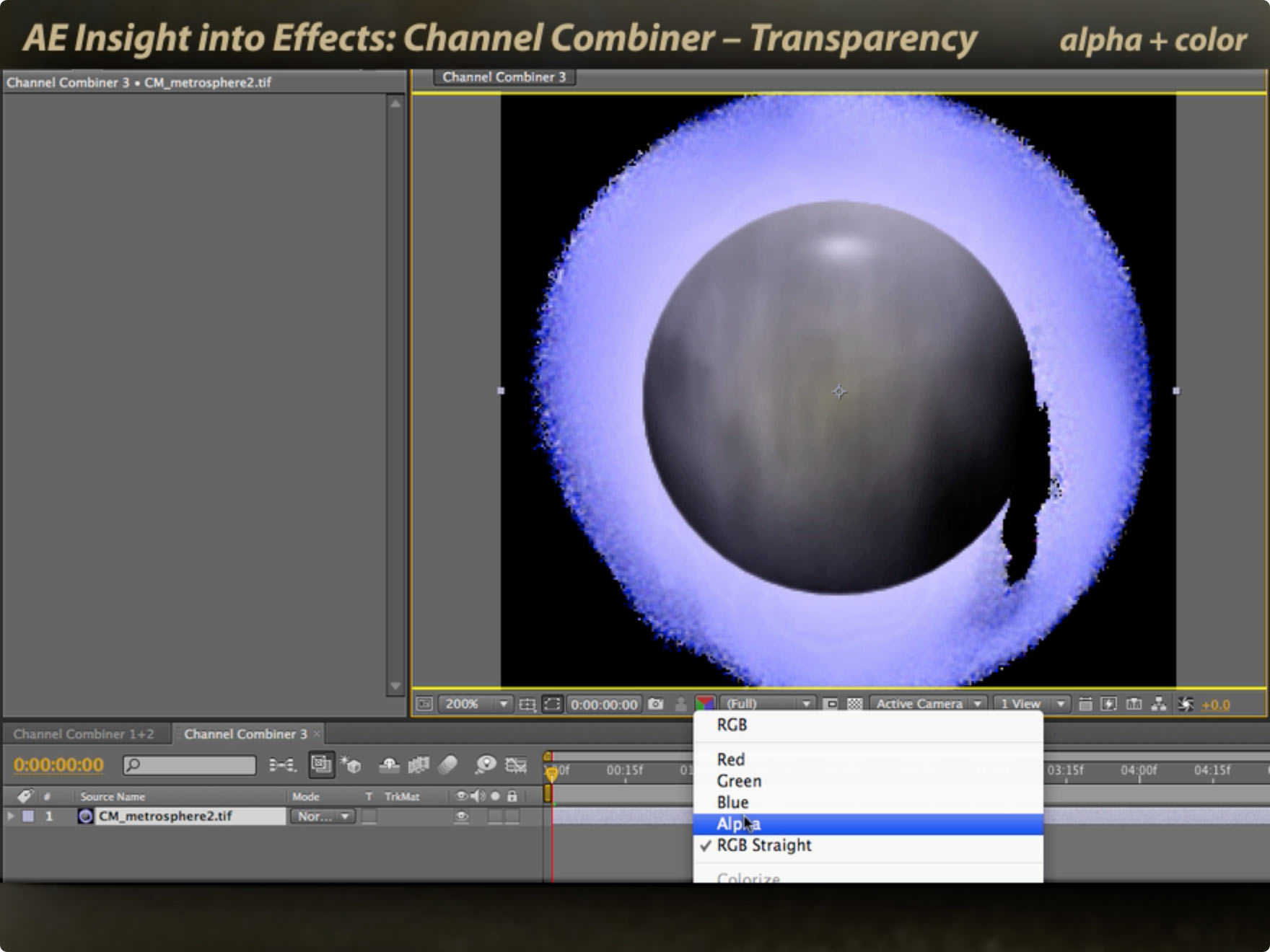Open the Composition Mini-Flowchart icon
1270x952 pixels.
(282, 765)
